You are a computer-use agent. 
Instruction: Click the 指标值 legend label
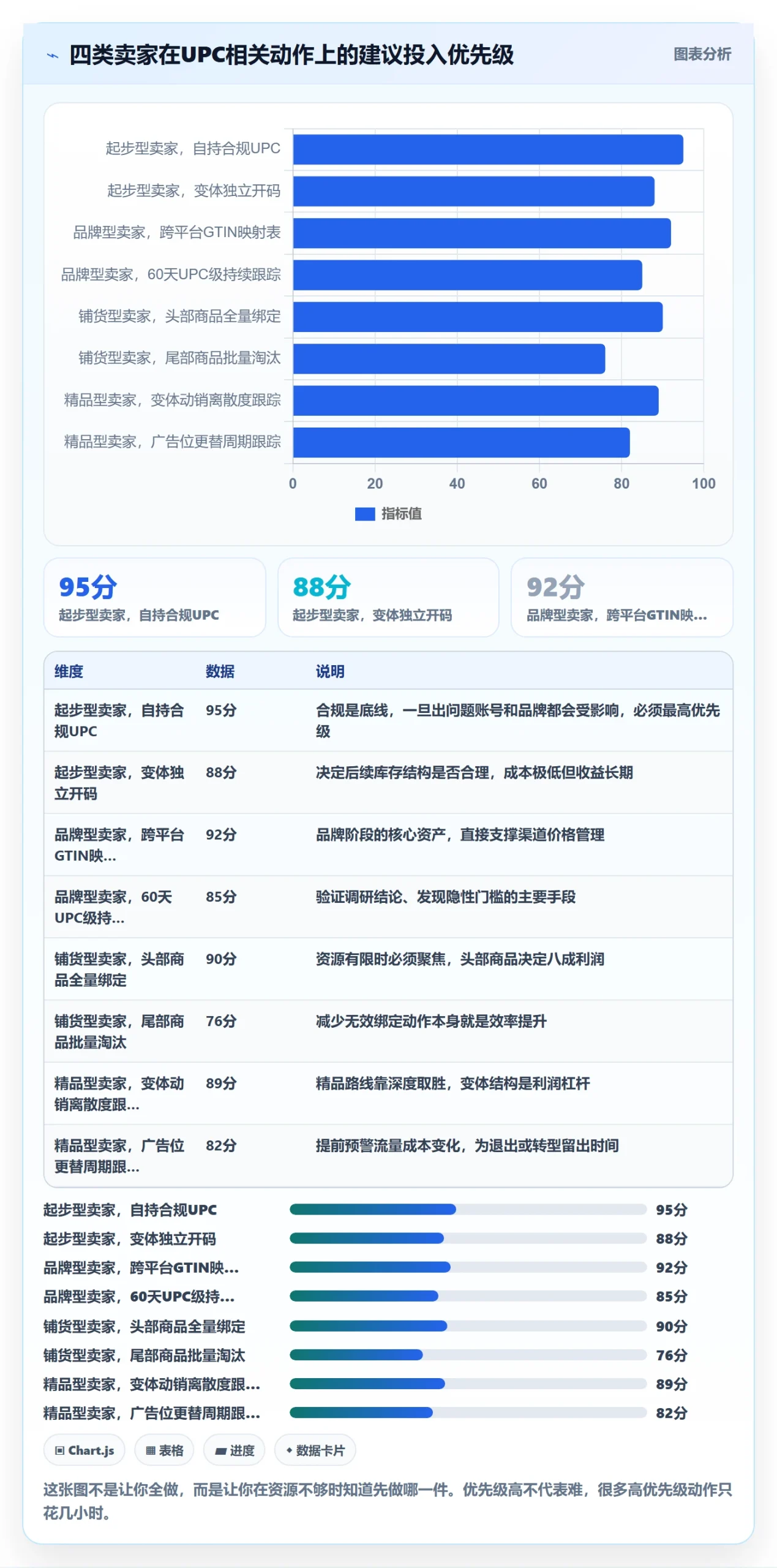(401, 514)
